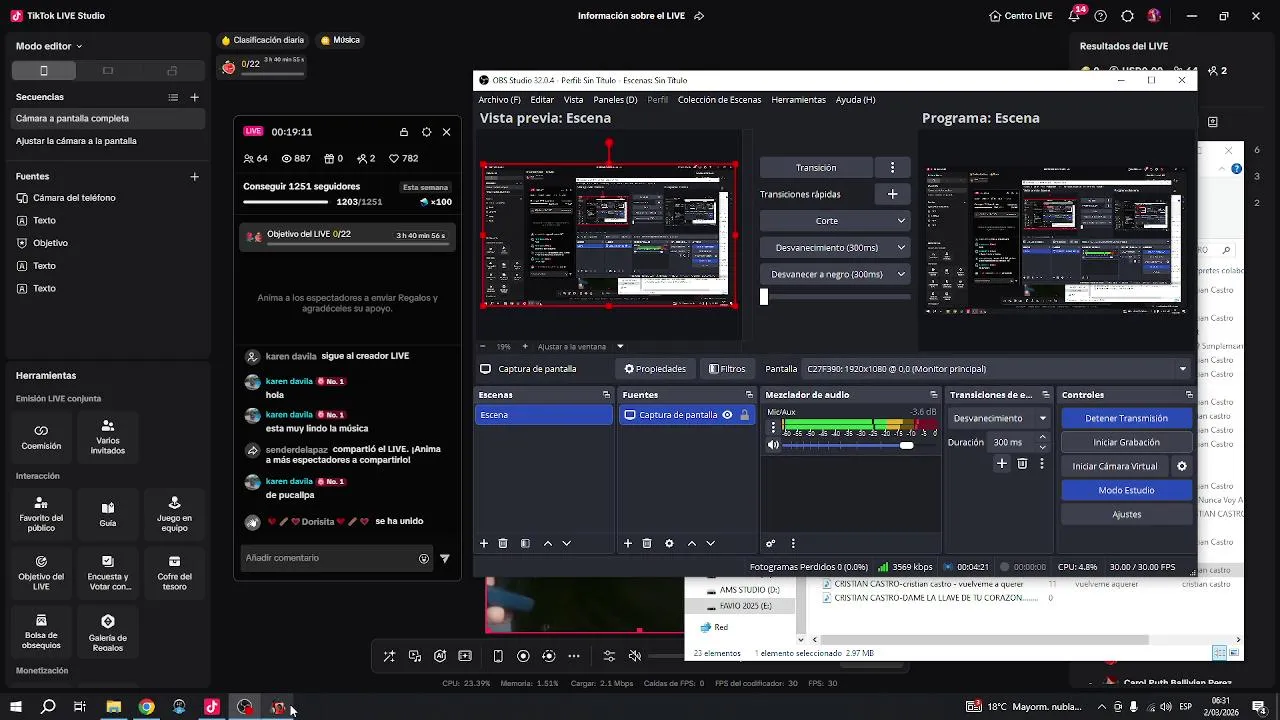Click phone device icon in TikTok bottom toolbar
Image resolution: width=1280 pixels, height=720 pixels.
[x=498, y=656]
